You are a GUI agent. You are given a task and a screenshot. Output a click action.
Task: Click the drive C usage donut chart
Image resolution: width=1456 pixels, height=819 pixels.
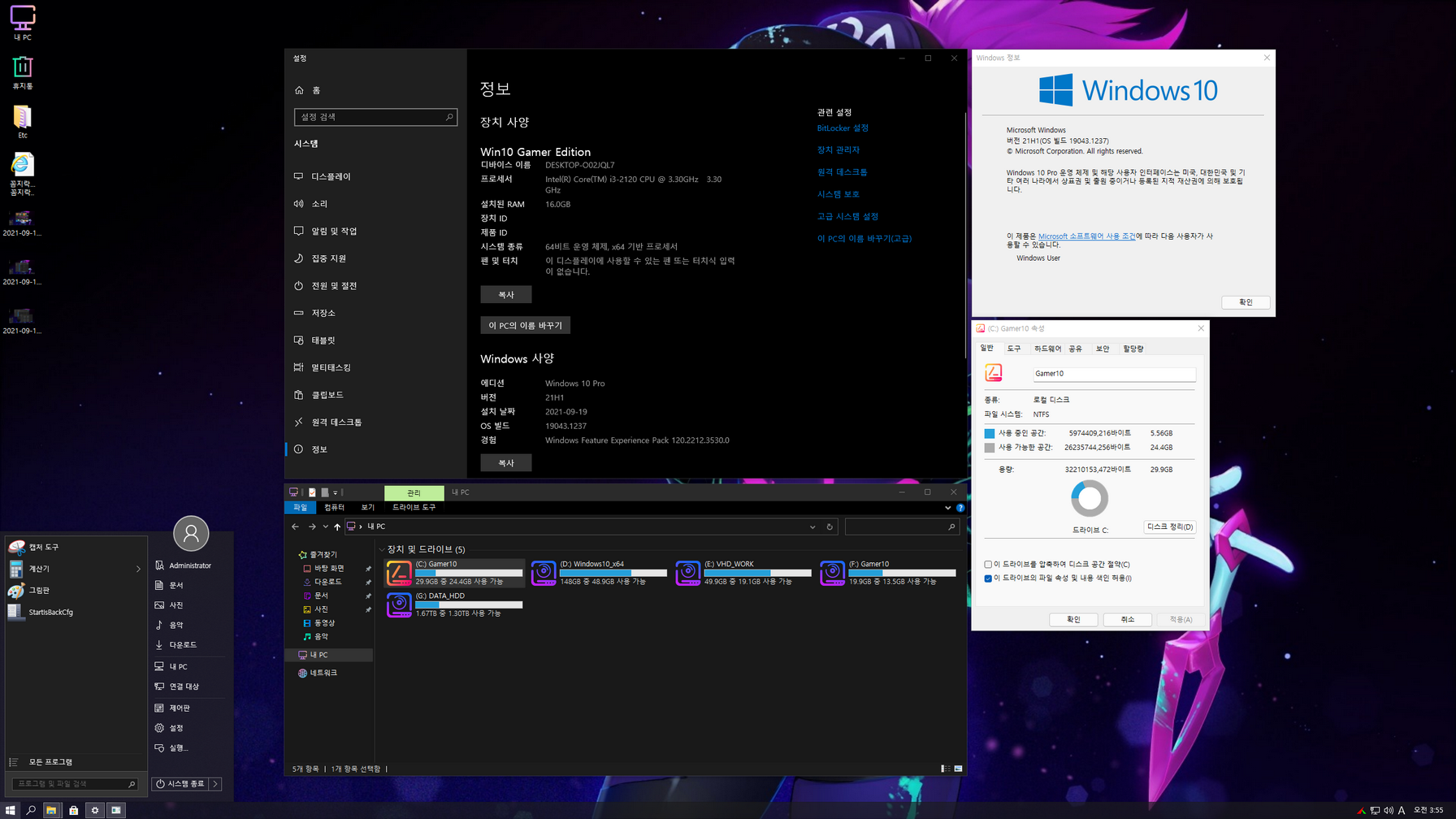point(1090,498)
